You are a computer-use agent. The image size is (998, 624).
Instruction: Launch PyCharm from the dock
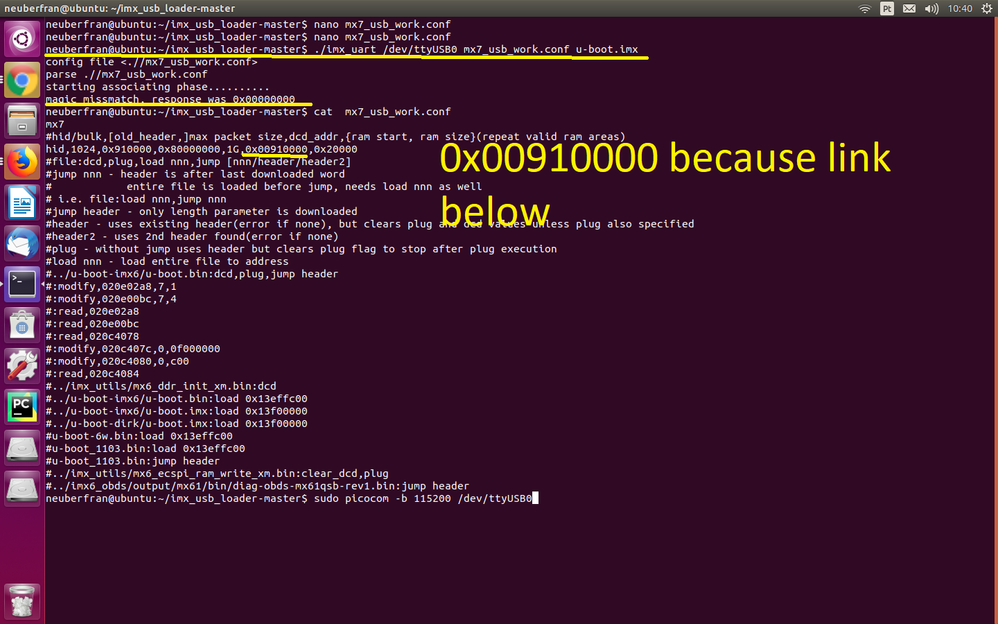(22, 407)
